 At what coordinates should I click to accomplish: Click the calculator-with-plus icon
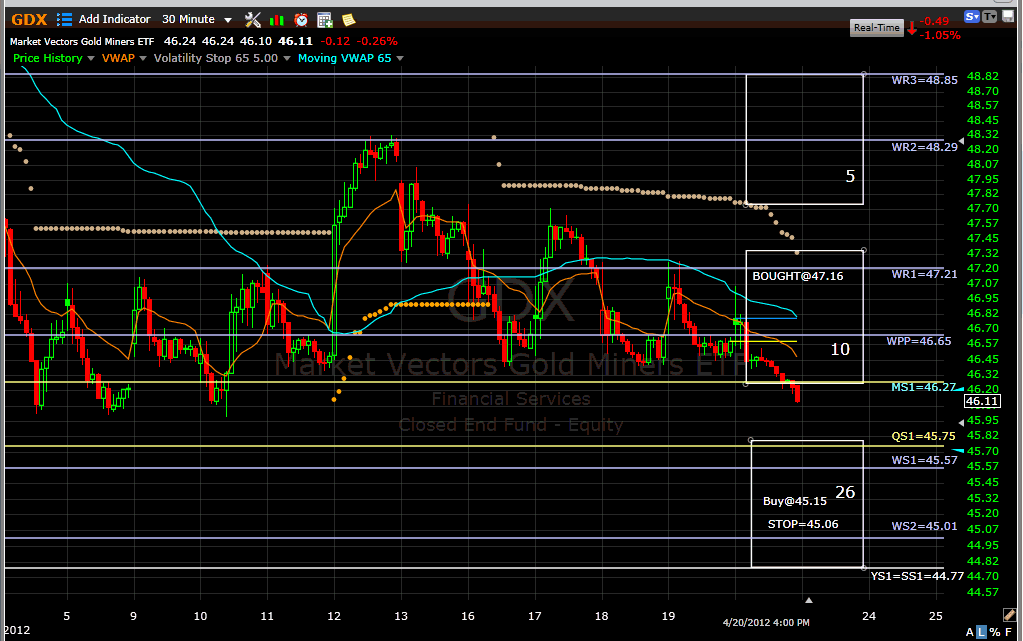(x=324, y=20)
